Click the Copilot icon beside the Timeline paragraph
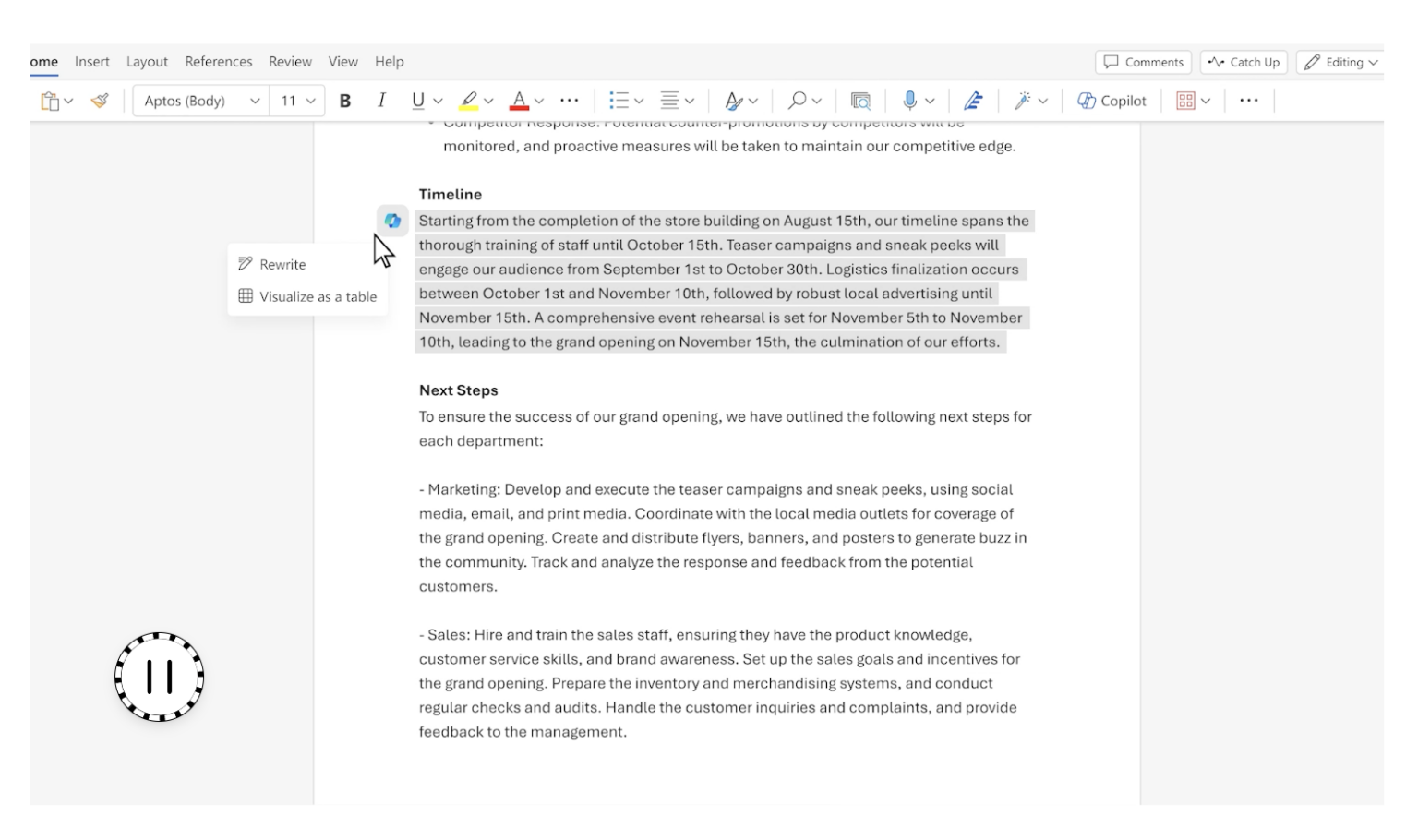The width and height of the screenshot is (1418, 840). click(393, 221)
